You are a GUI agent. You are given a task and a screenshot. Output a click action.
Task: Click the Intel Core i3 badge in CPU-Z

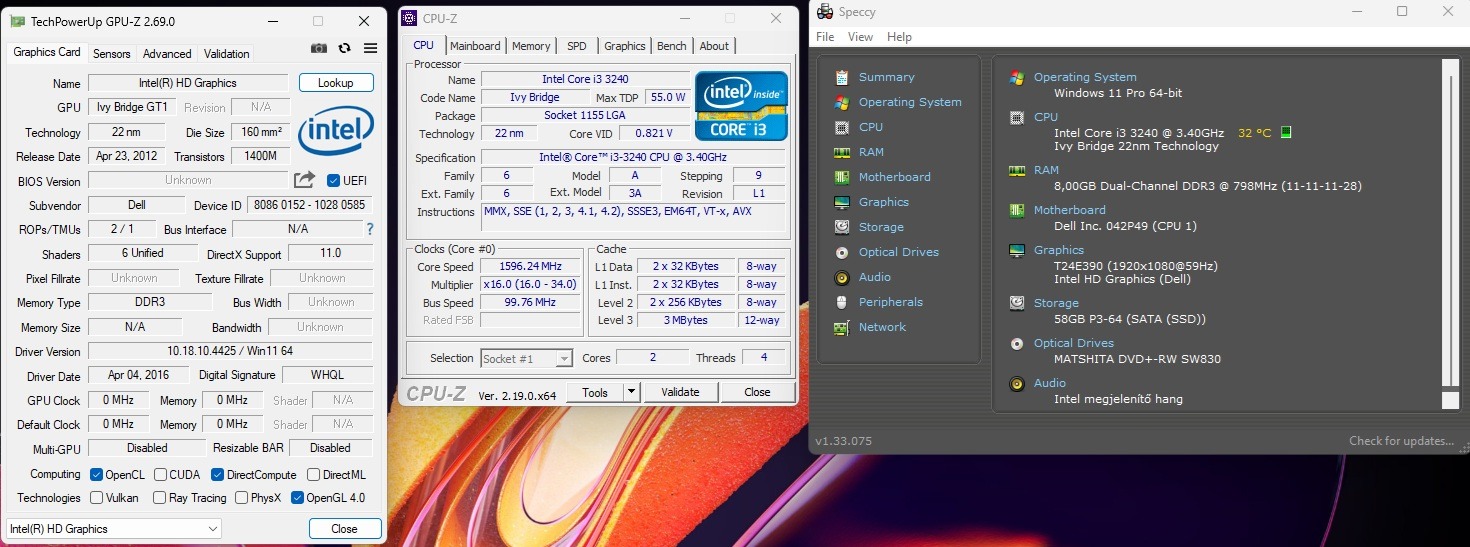[x=741, y=105]
